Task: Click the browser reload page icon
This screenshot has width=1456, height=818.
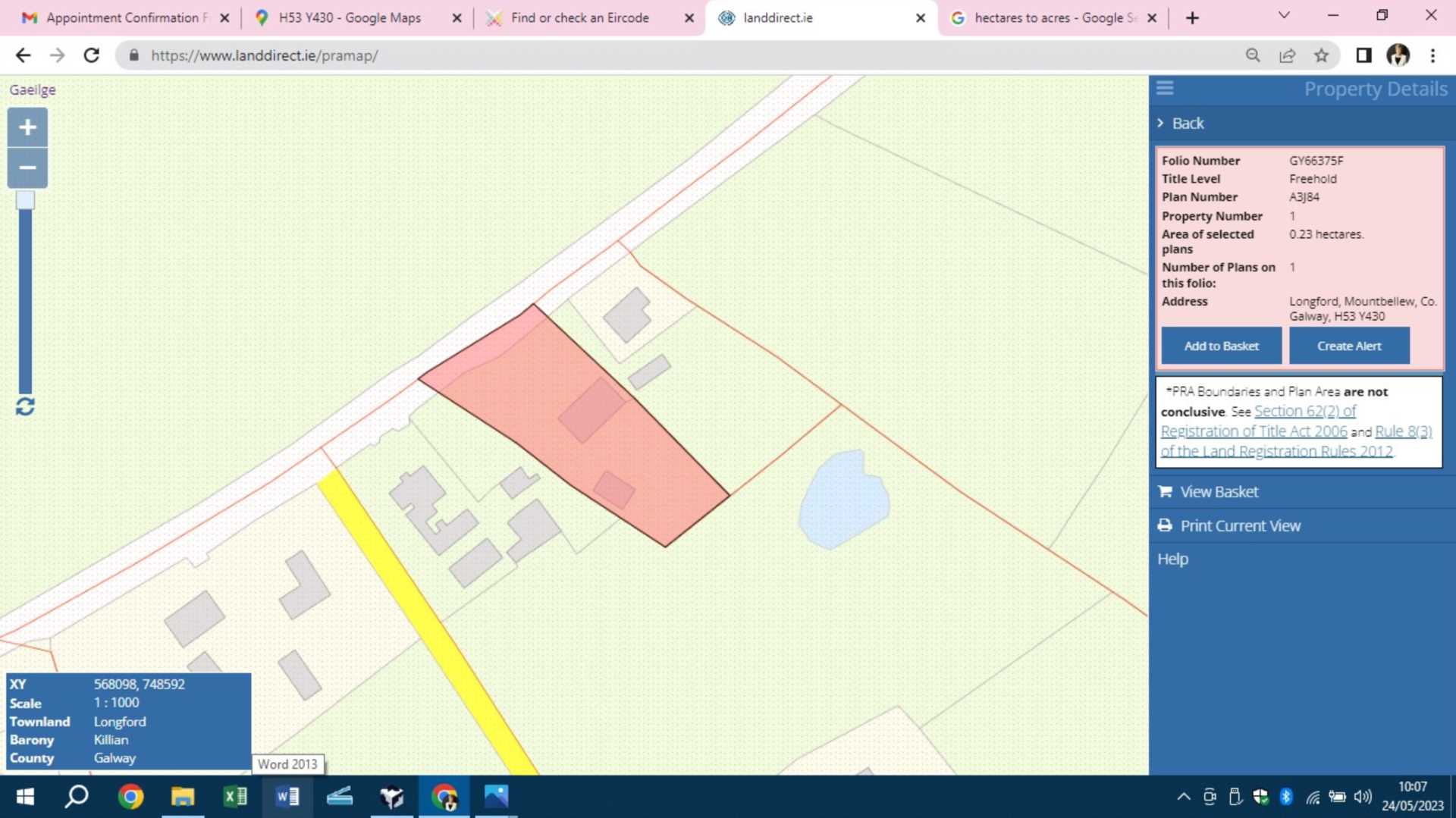Action: pyautogui.click(x=92, y=55)
